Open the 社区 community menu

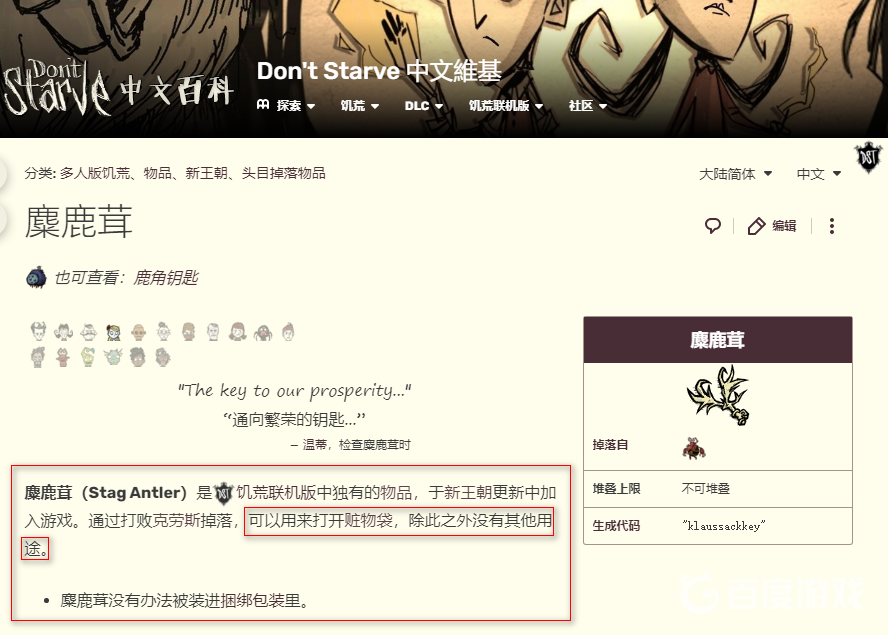tap(588, 106)
